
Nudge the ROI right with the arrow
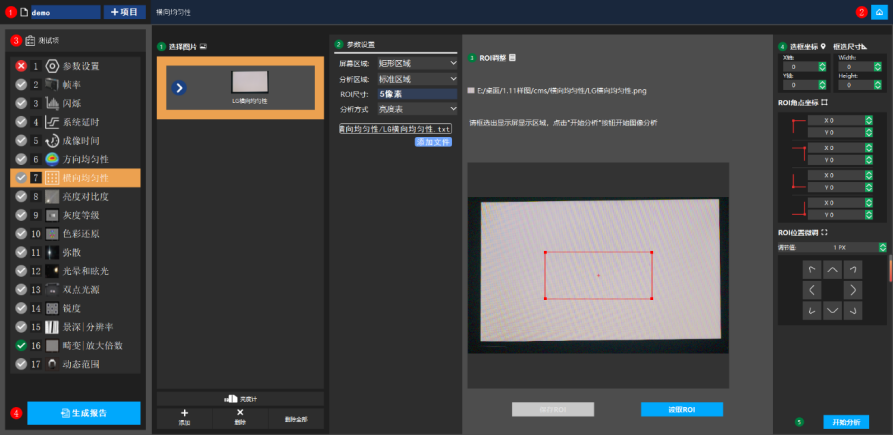853,290
